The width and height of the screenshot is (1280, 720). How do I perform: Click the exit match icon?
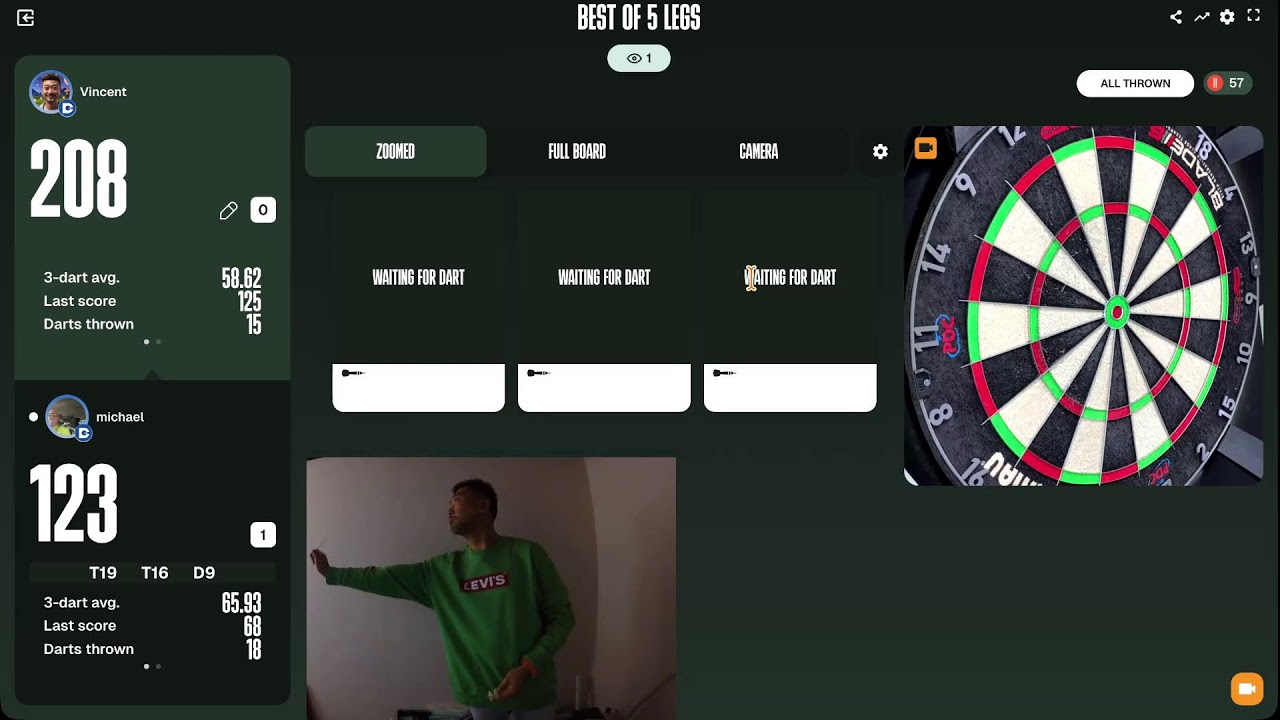[26, 18]
